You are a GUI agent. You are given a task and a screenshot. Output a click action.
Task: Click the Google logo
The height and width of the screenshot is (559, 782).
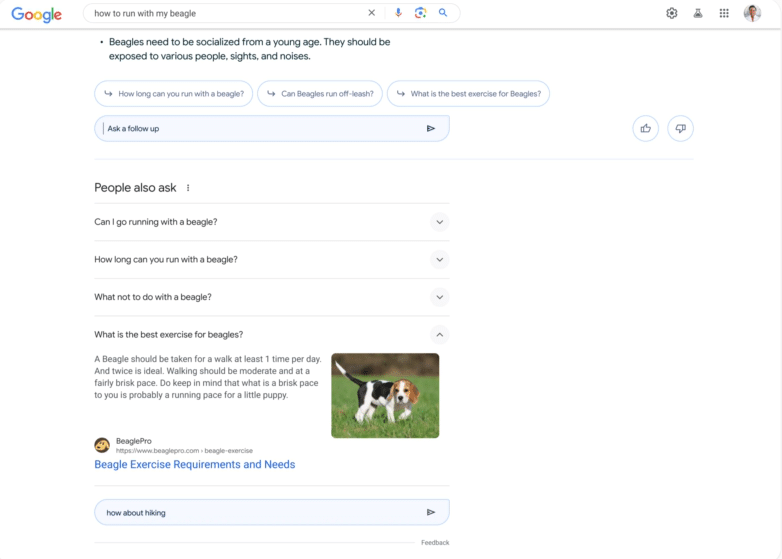(x=36, y=14)
